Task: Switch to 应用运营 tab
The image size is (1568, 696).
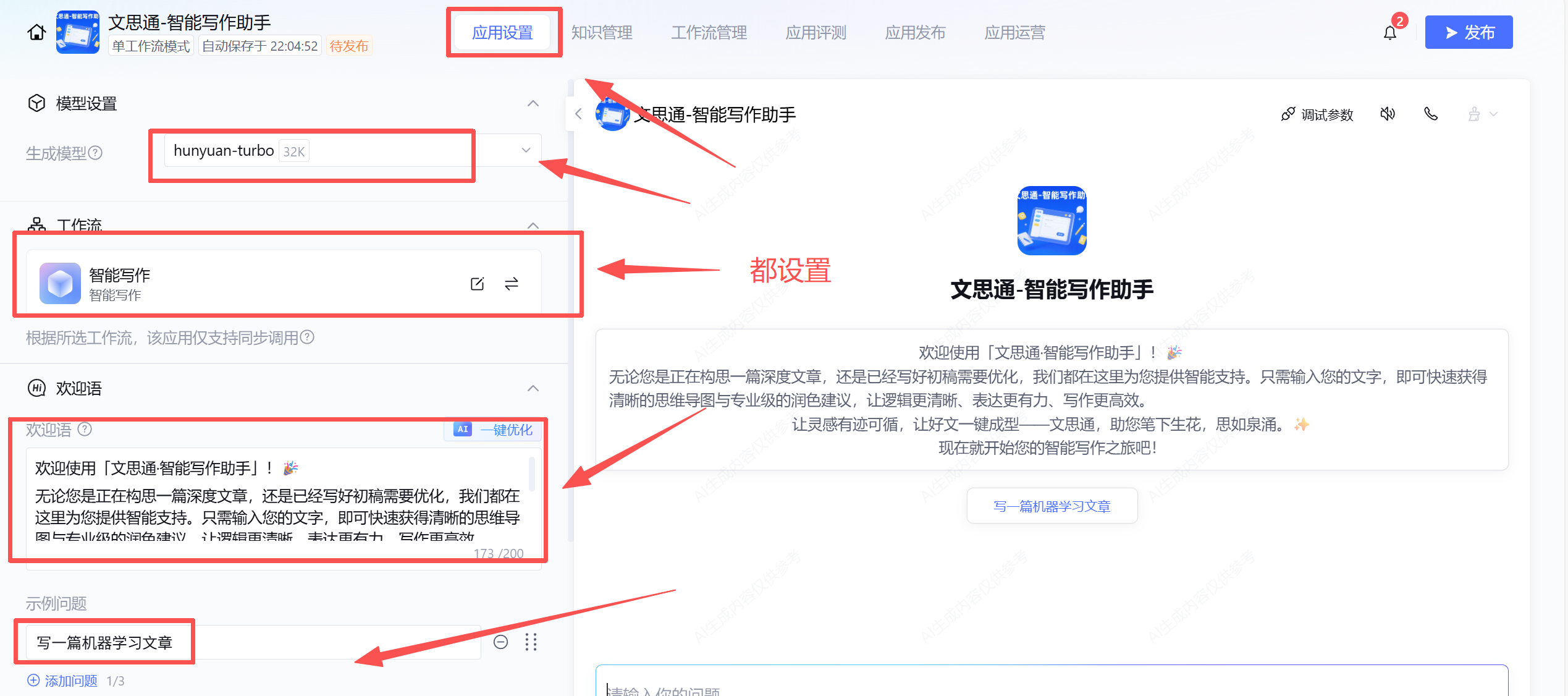Action: [x=1015, y=33]
